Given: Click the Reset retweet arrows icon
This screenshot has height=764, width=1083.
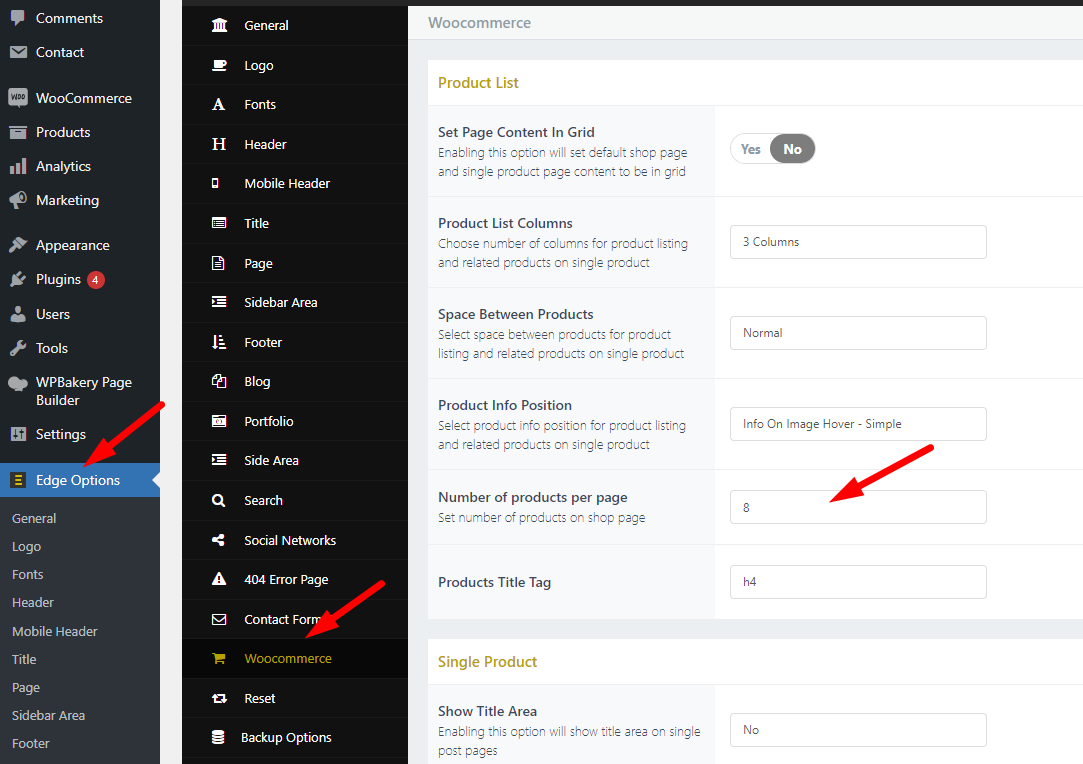Looking at the screenshot, I should click(220, 698).
